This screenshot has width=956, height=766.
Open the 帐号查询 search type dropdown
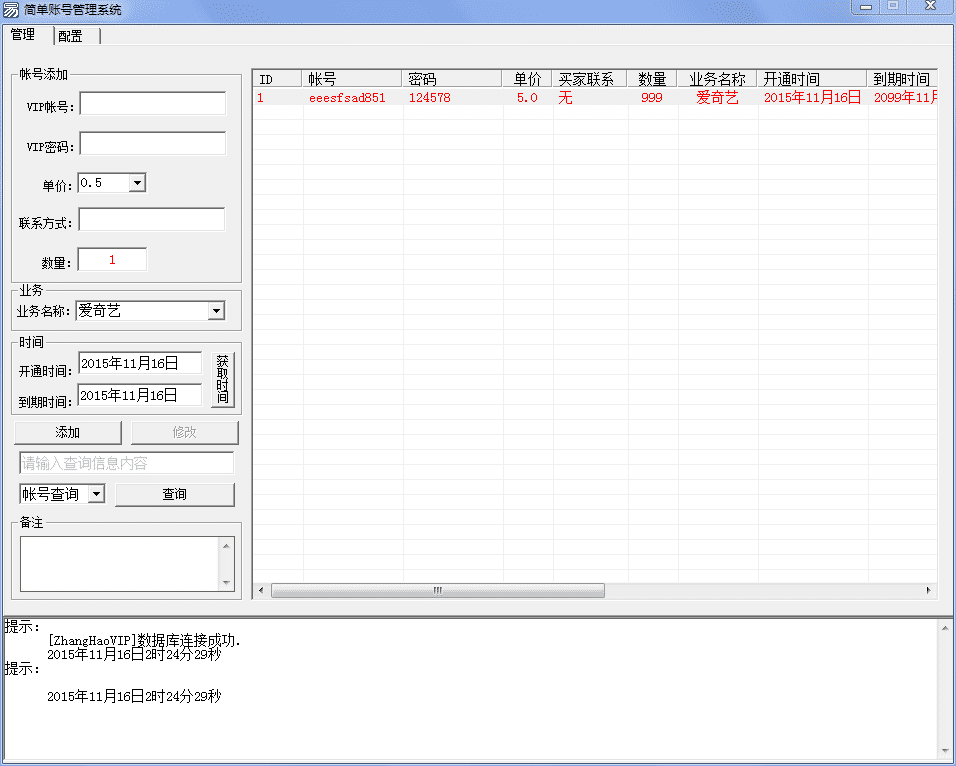[98, 493]
